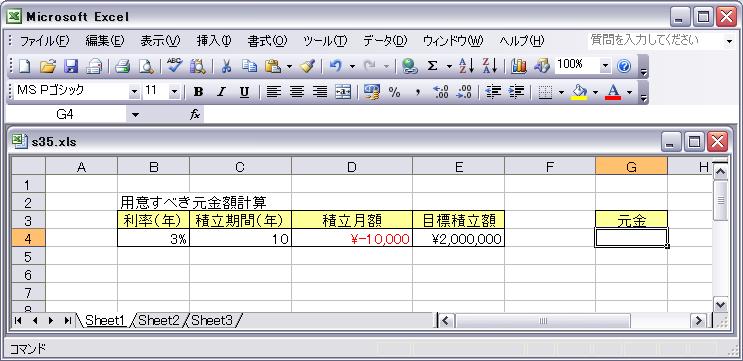This screenshot has height=361, width=743.
Task: Open the 書式(O) menu
Action: point(267,41)
